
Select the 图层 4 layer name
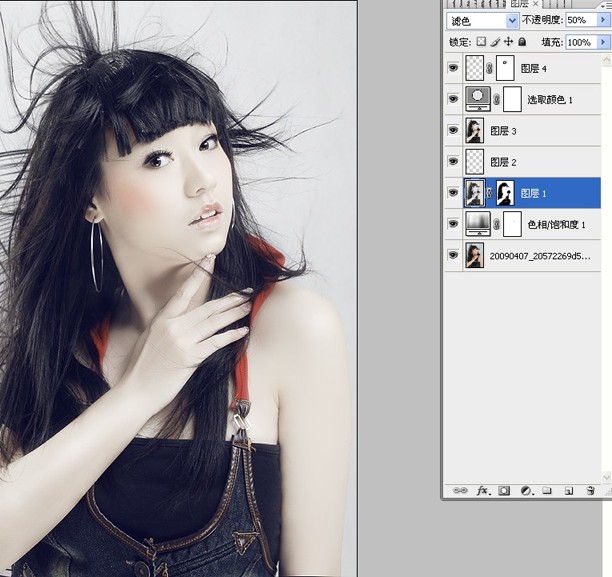tap(534, 69)
